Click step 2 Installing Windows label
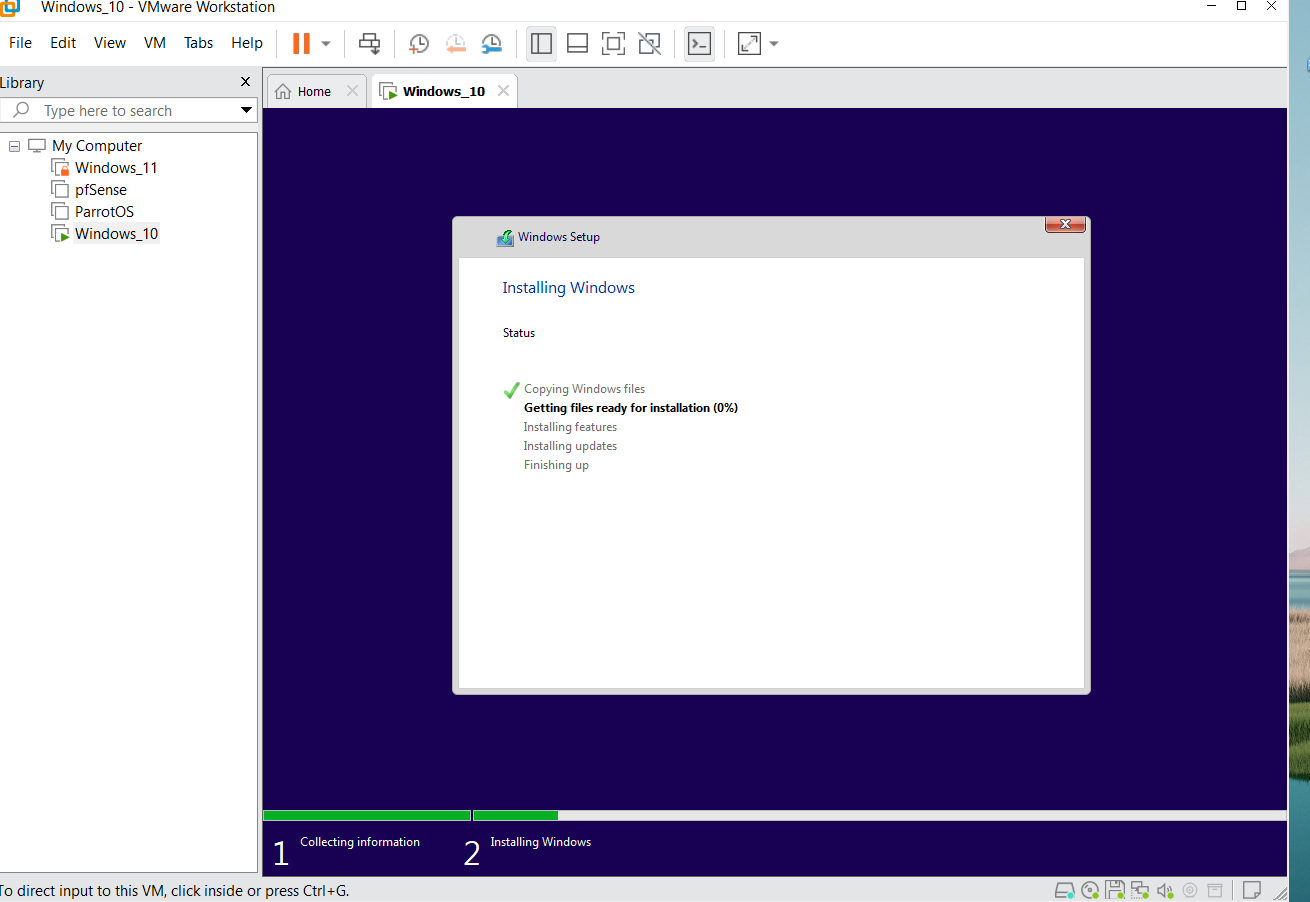Image resolution: width=1310 pixels, height=902 pixels. (540, 842)
